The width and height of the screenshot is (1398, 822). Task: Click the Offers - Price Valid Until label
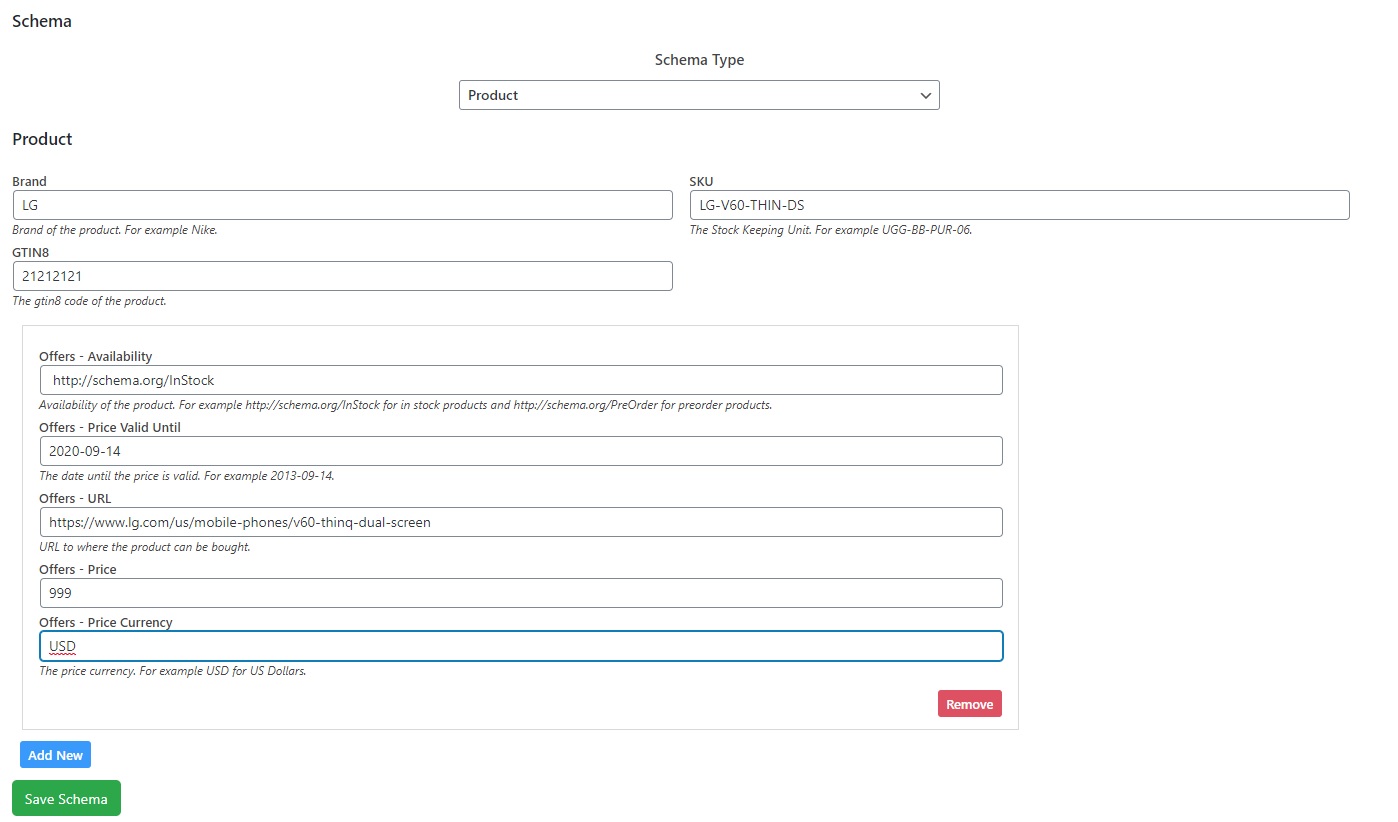[109, 428]
